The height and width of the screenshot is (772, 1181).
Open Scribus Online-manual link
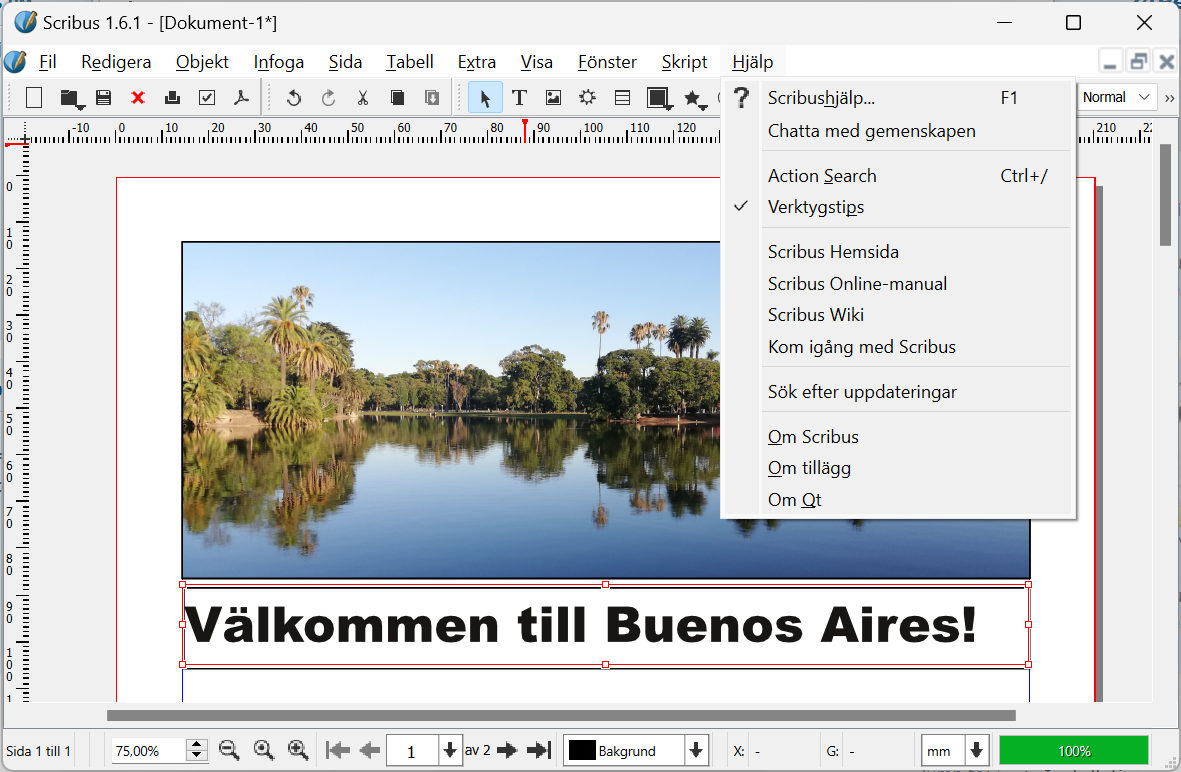[x=857, y=284]
